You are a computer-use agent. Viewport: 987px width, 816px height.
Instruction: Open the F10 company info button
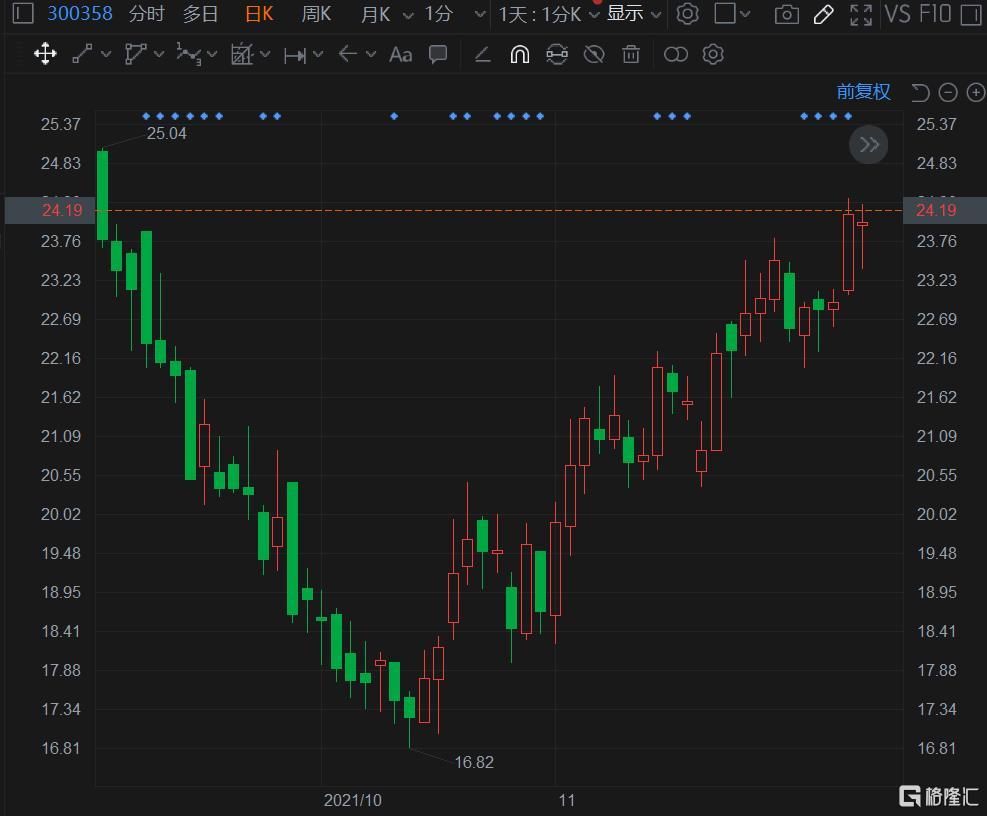point(934,13)
